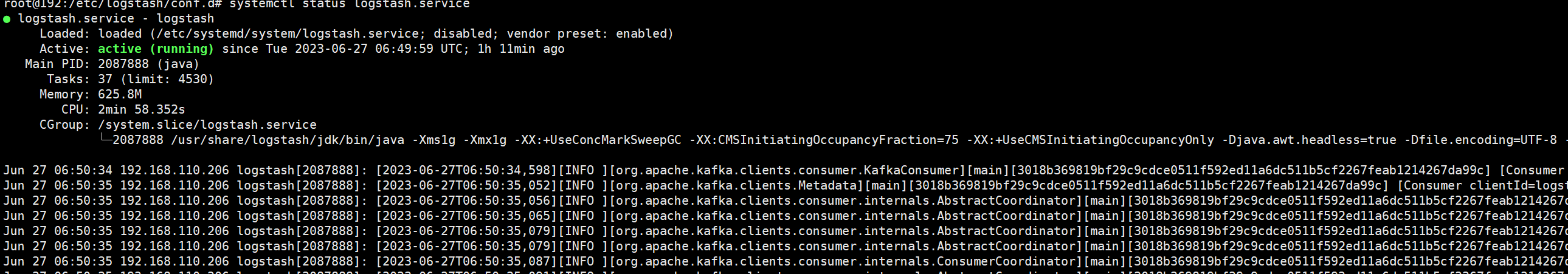
Task: Click the 'systemctl status logstash.service' command
Action: coord(350,4)
